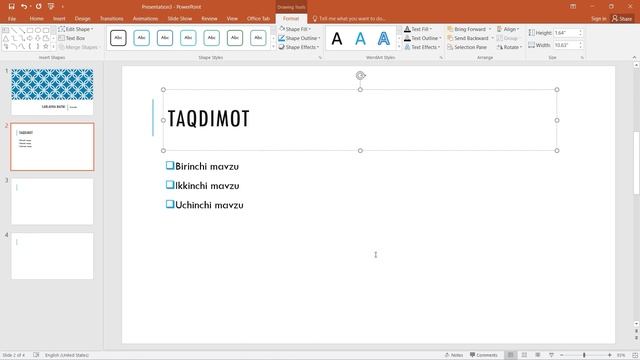Screen dimensions: 640x360
Task: Switch to Slide Sorter view
Action: (524, 355)
